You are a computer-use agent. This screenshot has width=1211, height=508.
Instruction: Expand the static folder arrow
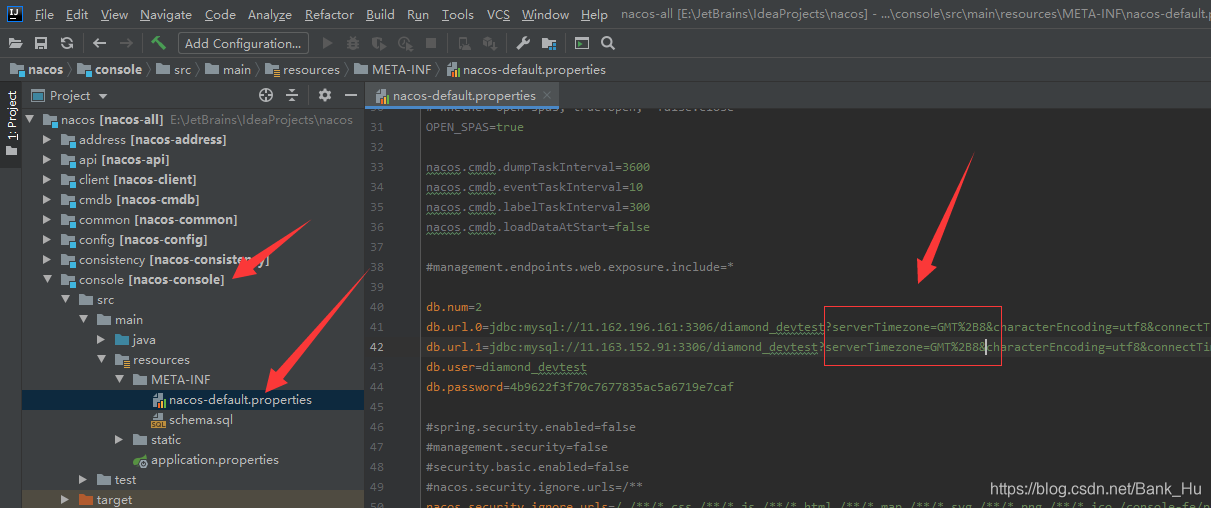(x=119, y=440)
